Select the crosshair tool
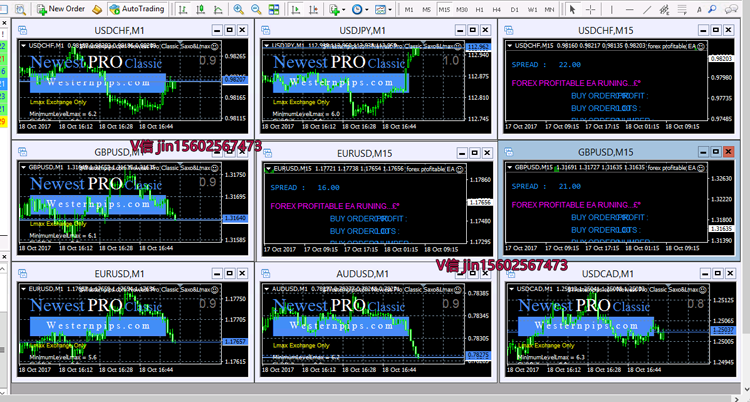 pos(591,9)
